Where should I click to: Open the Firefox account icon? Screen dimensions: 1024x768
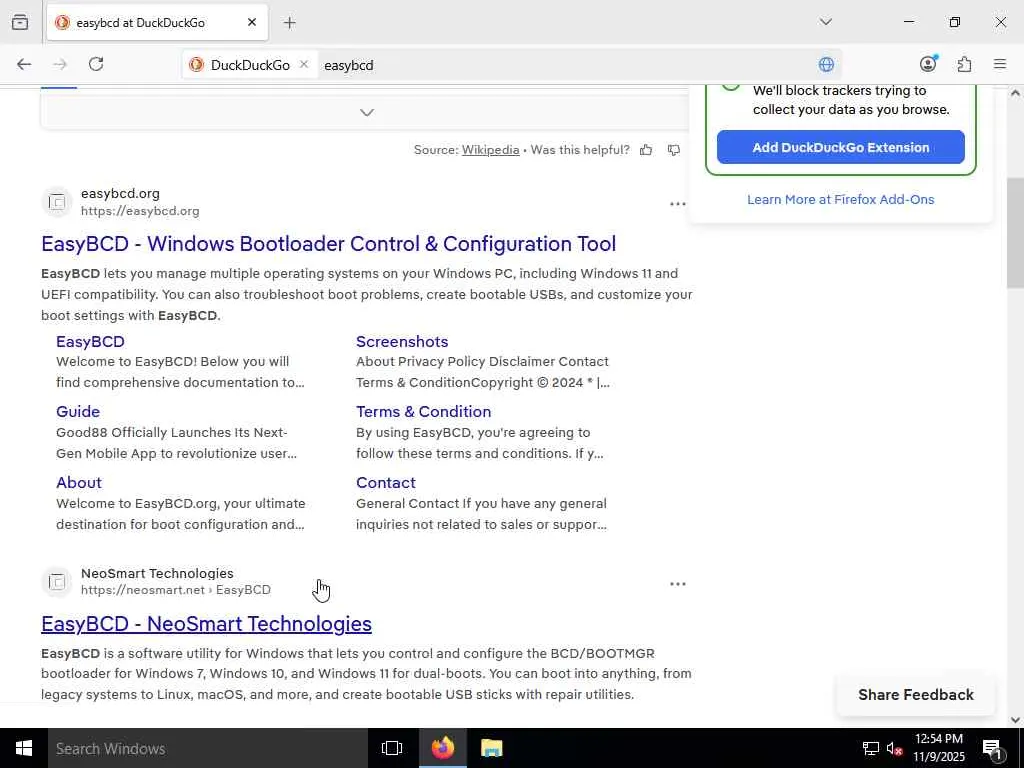click(928, 64)
